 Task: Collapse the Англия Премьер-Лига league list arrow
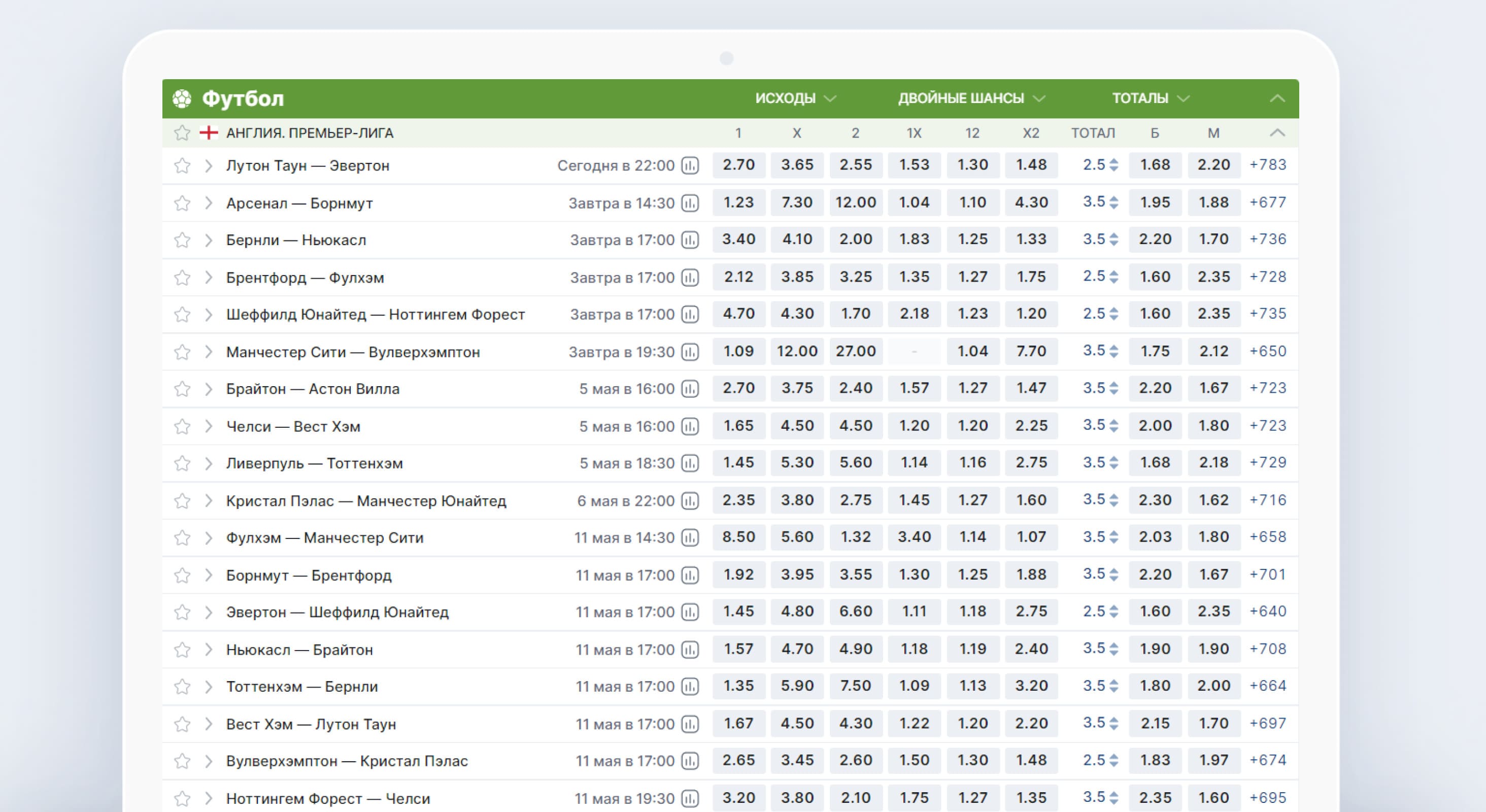click(1277, 132)
